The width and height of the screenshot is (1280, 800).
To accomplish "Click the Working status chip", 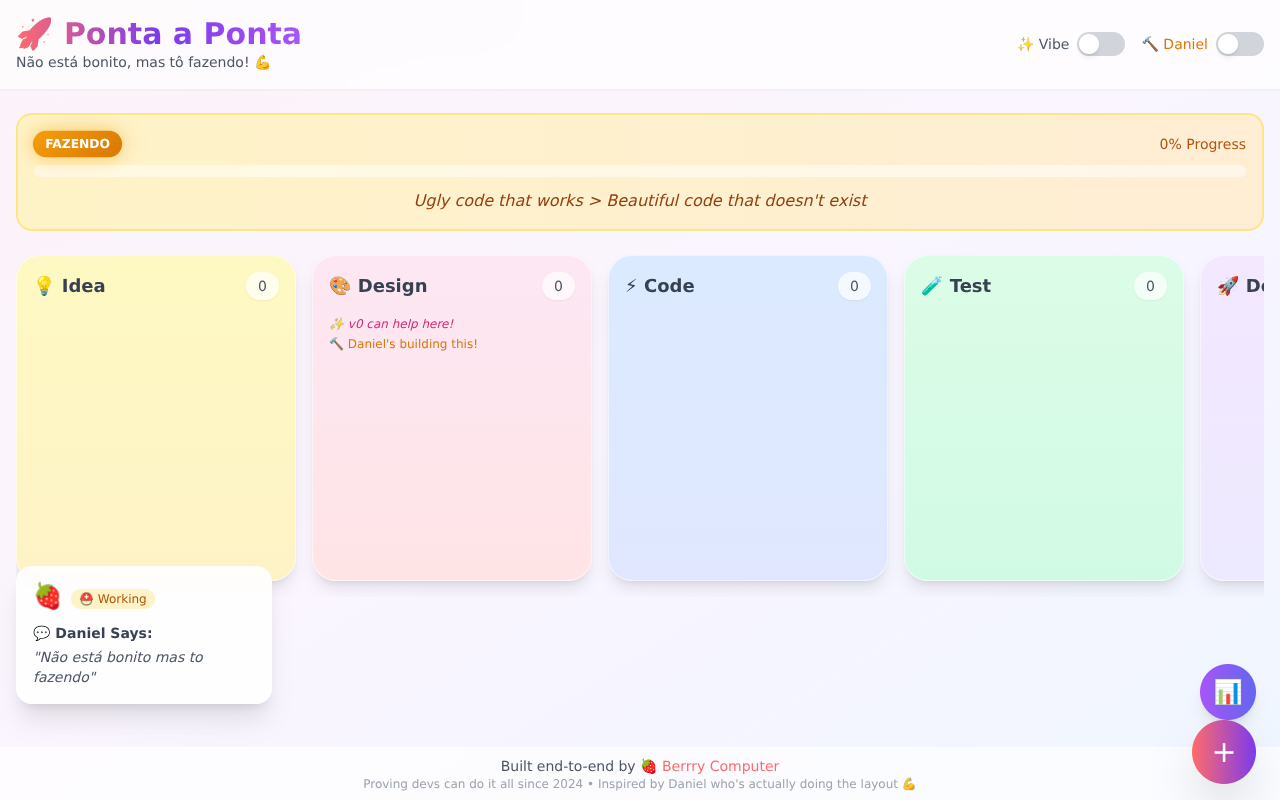I will pyautogui.click(x=113, y=599).
